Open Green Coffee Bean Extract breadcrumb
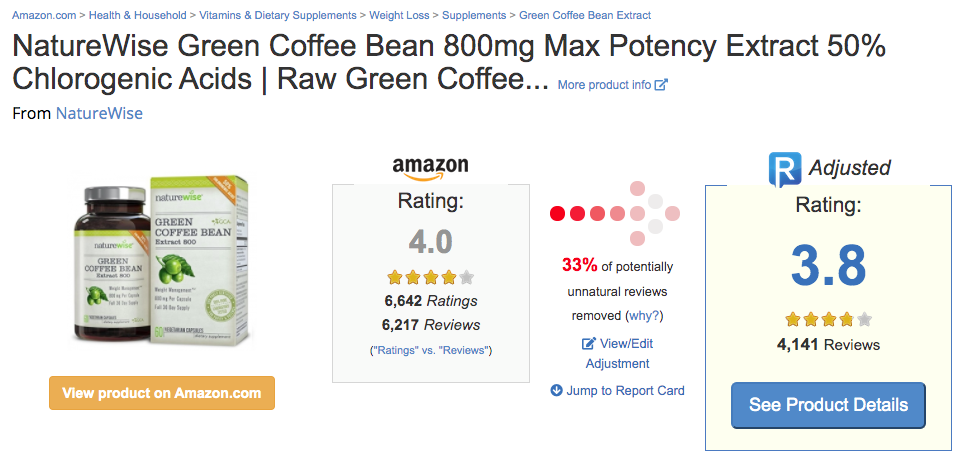 coord(585,15)
